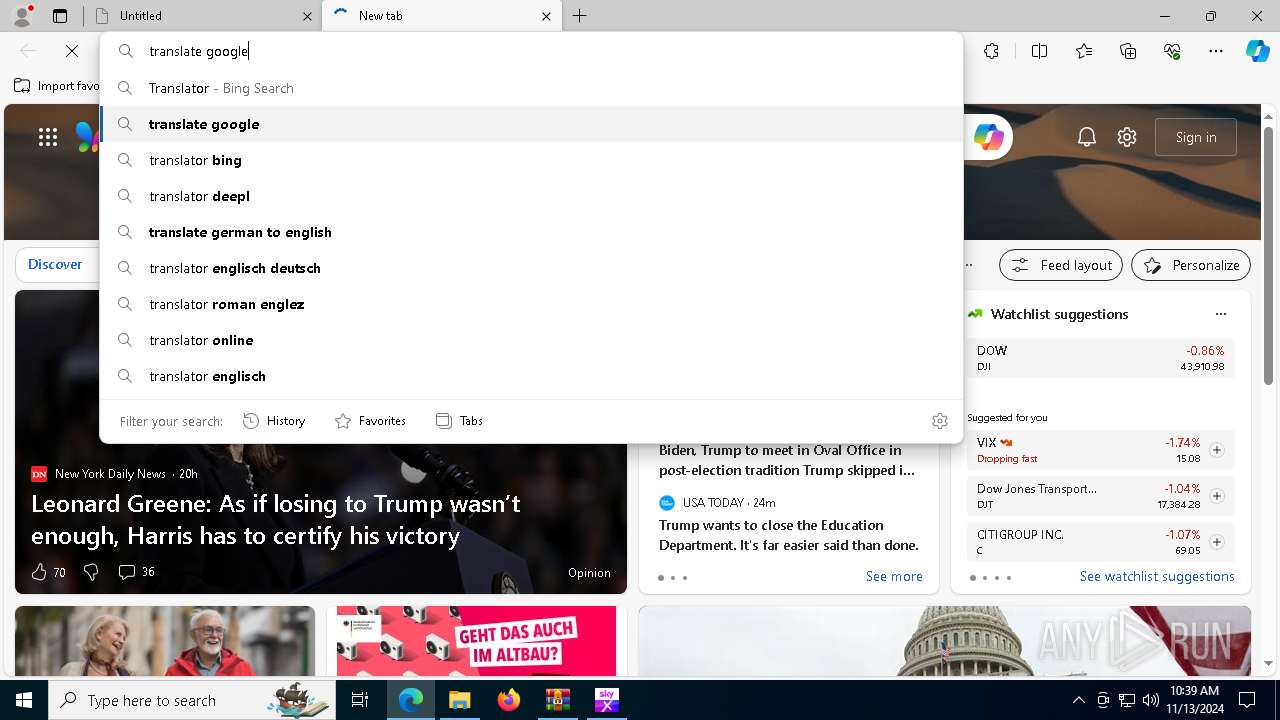
Task: Stop loading the page with the X button
Action: (x=72, y=51)
